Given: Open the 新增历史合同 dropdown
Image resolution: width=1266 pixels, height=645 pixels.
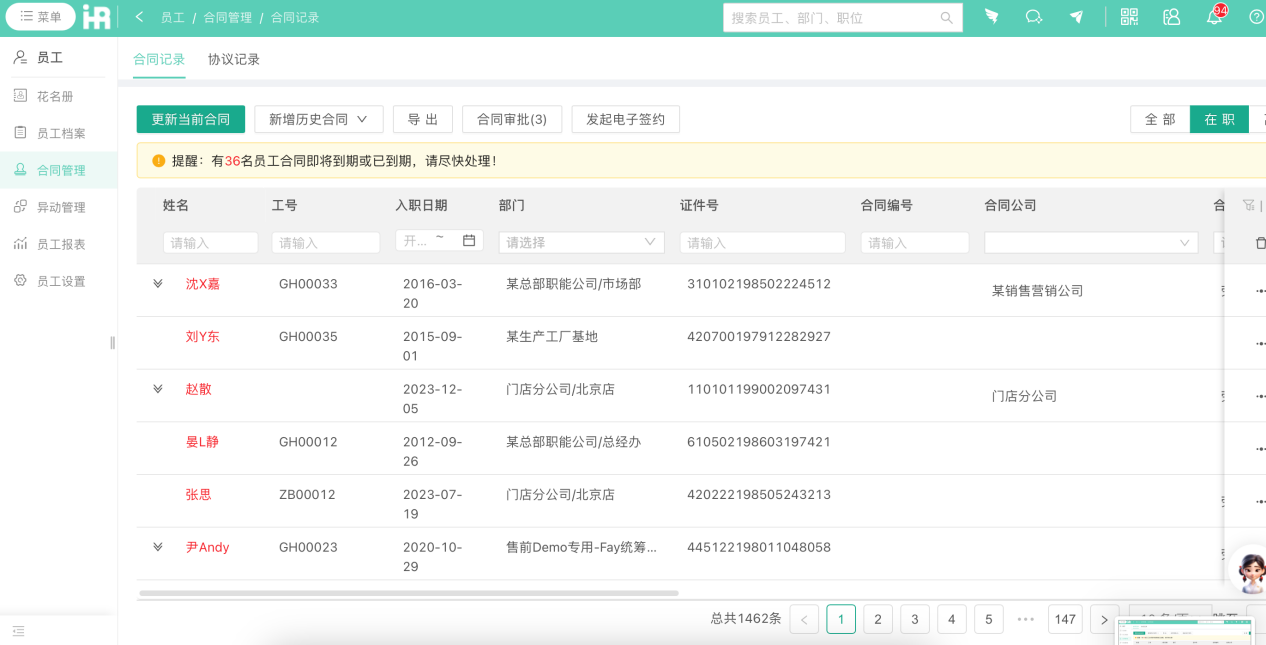Looking at the screenshot, I should [x=318, y=118].
